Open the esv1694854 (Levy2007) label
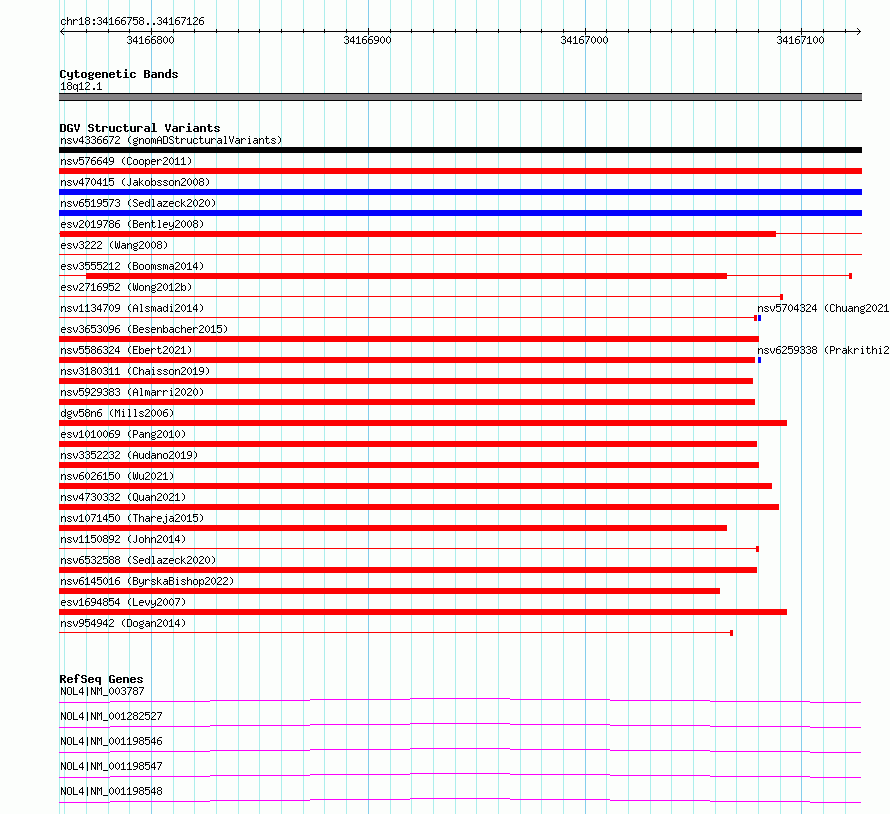Screen dimensions: 890x814 pos(123,602)
